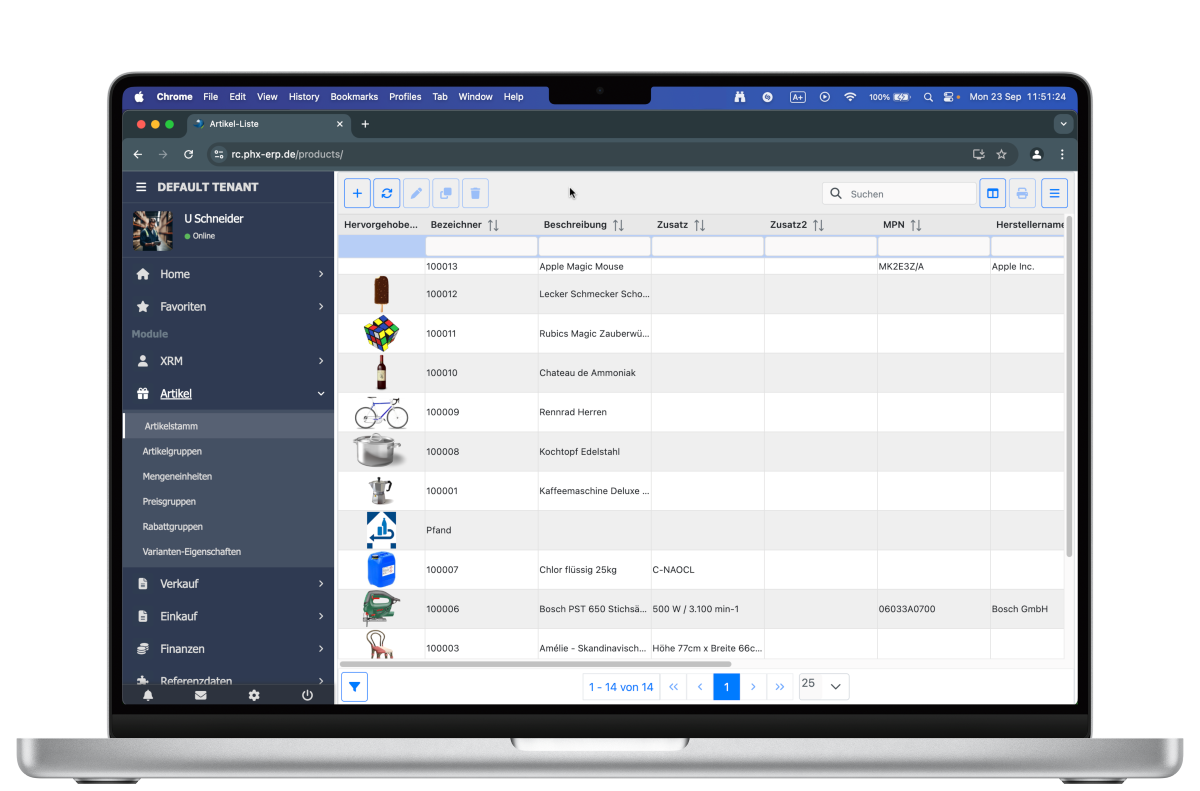This screenshot has width=1200, height=791.
Task: Click the trash delete icon in toolbar
Action: tap(475, 193)
